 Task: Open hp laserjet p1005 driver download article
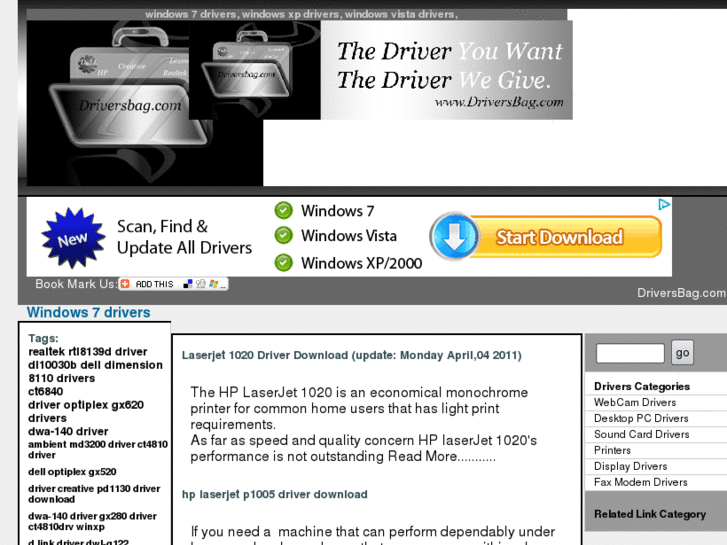(274, 494)
